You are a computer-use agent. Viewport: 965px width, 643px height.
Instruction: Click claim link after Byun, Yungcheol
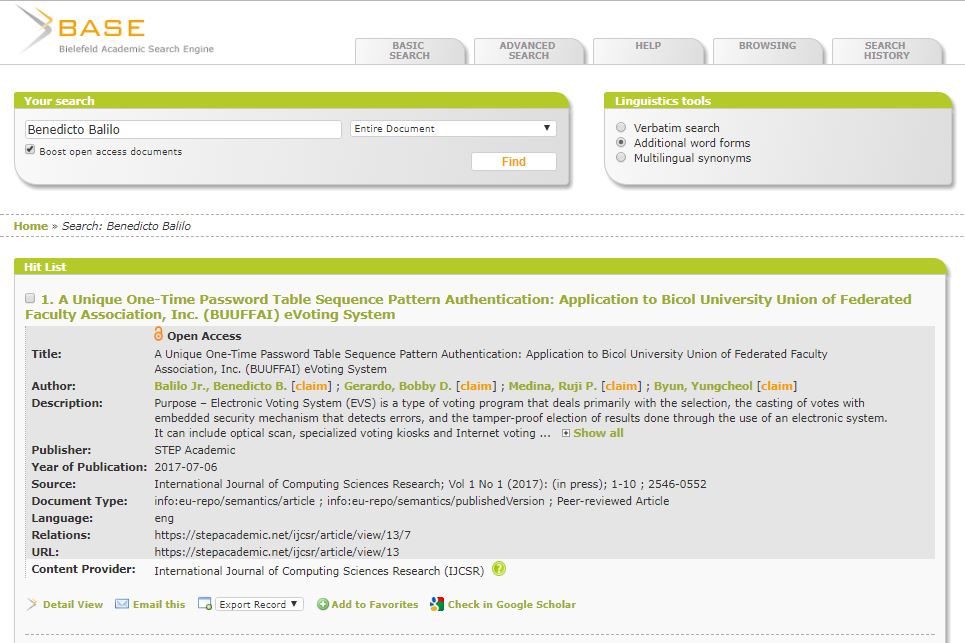click(777, 386)
